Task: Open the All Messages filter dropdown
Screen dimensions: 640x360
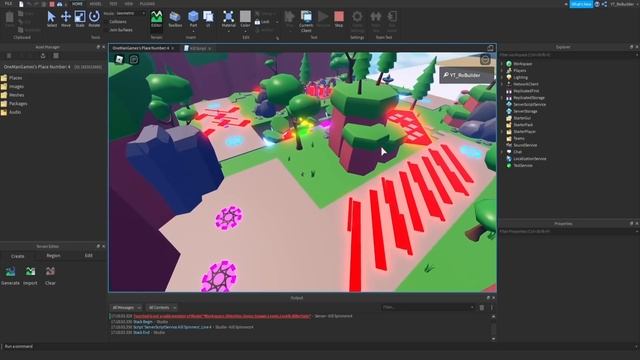Action: 126,307
